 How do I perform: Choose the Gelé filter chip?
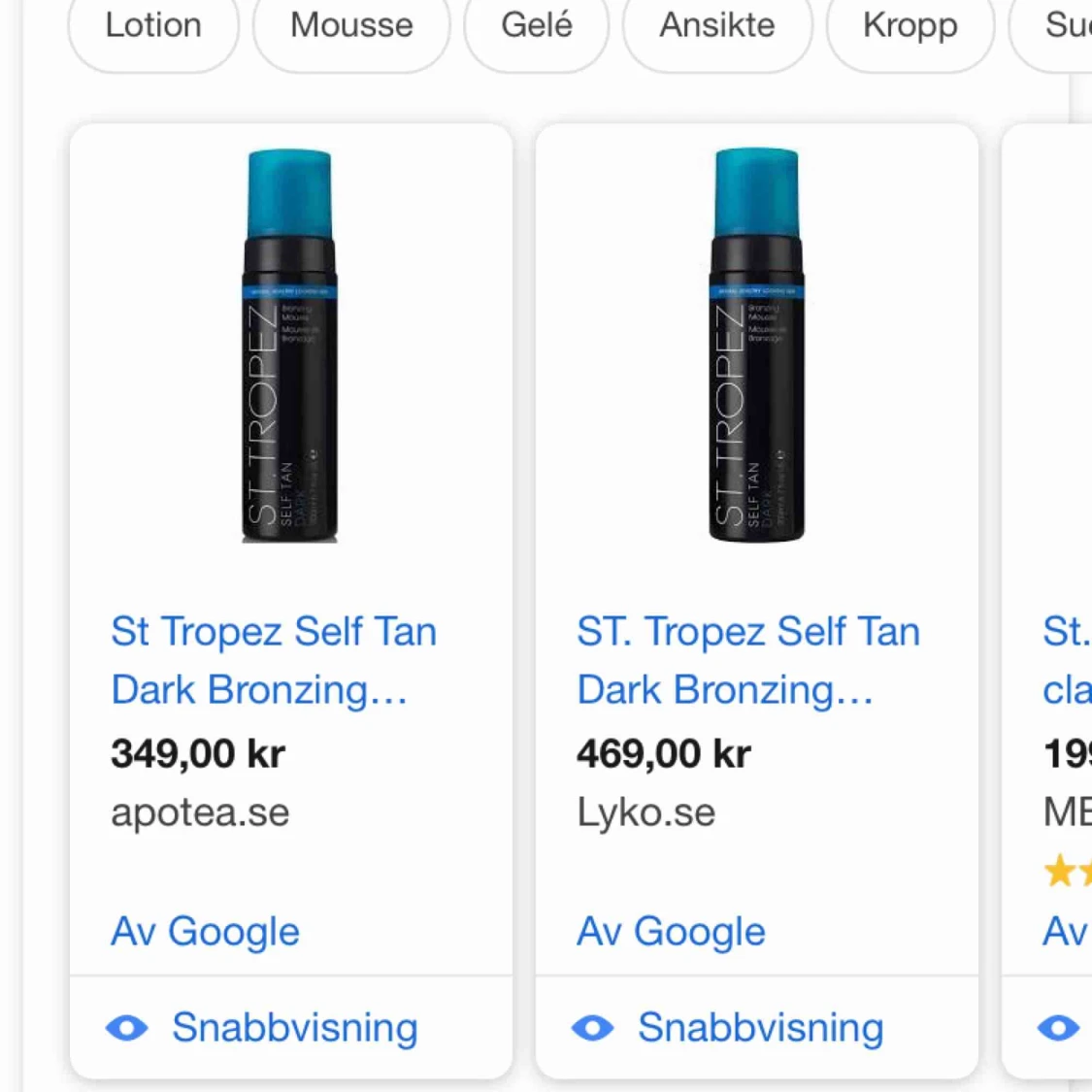537,26
